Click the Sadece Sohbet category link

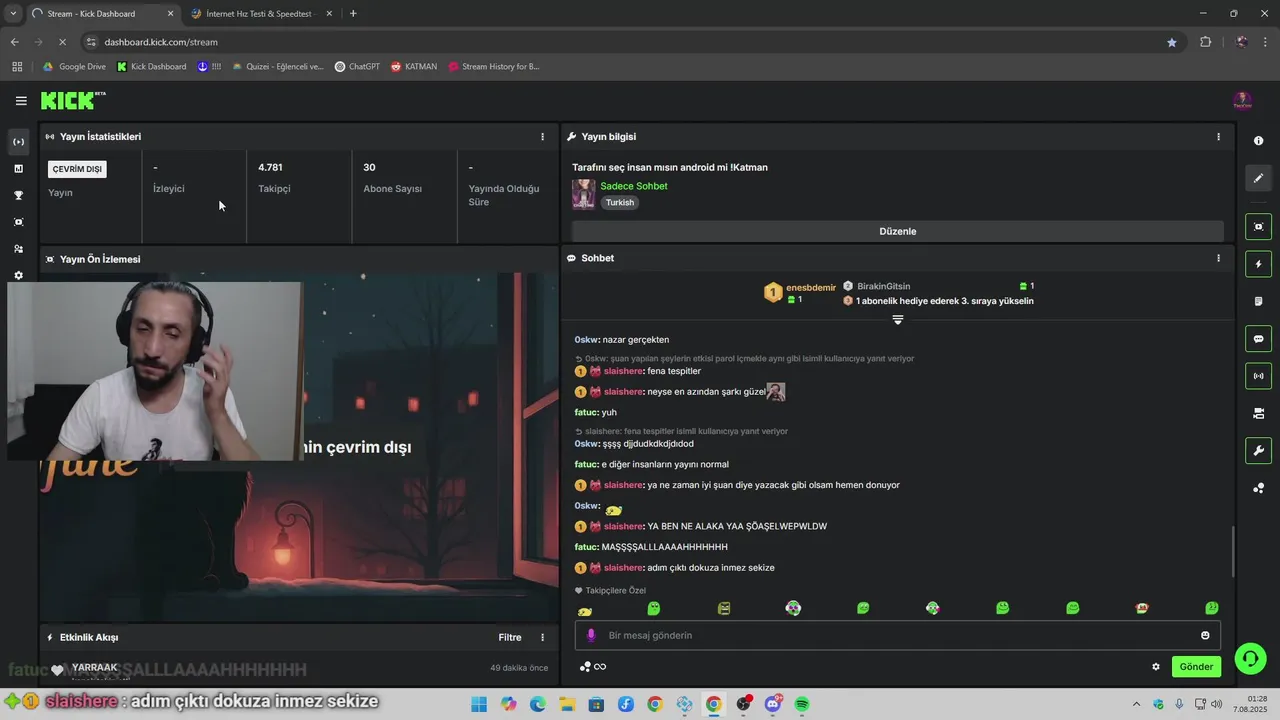634,186
